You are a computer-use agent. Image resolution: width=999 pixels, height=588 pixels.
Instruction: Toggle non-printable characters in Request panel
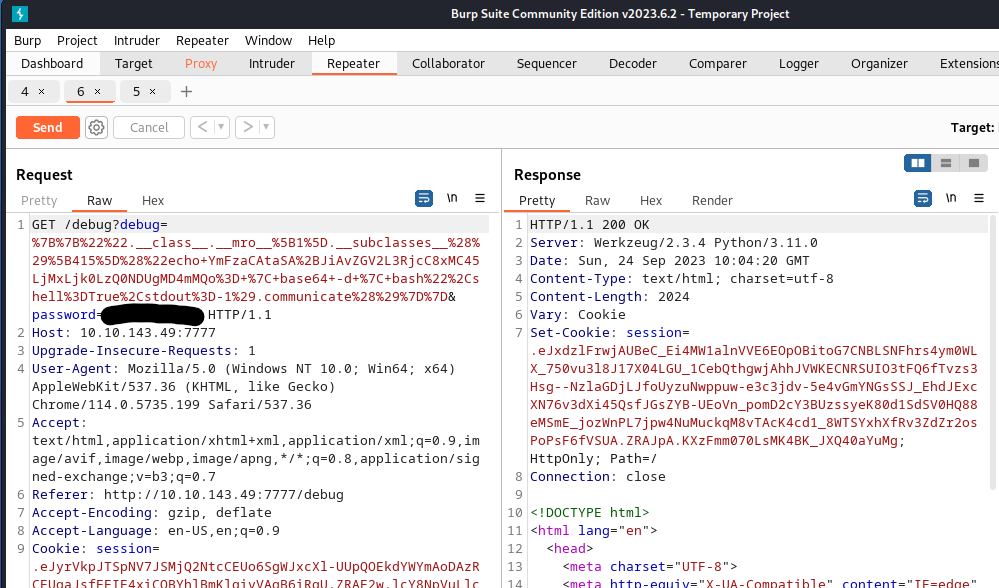[x=452, y=198]
